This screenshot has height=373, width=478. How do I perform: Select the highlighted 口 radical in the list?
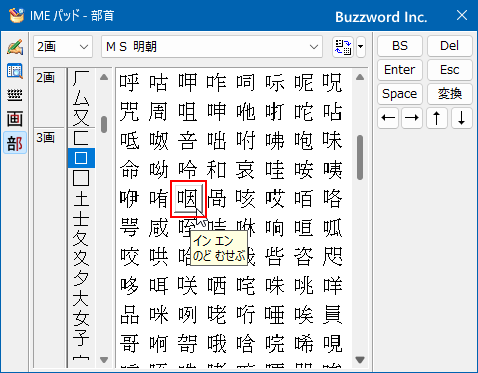[x=81, y=158]
